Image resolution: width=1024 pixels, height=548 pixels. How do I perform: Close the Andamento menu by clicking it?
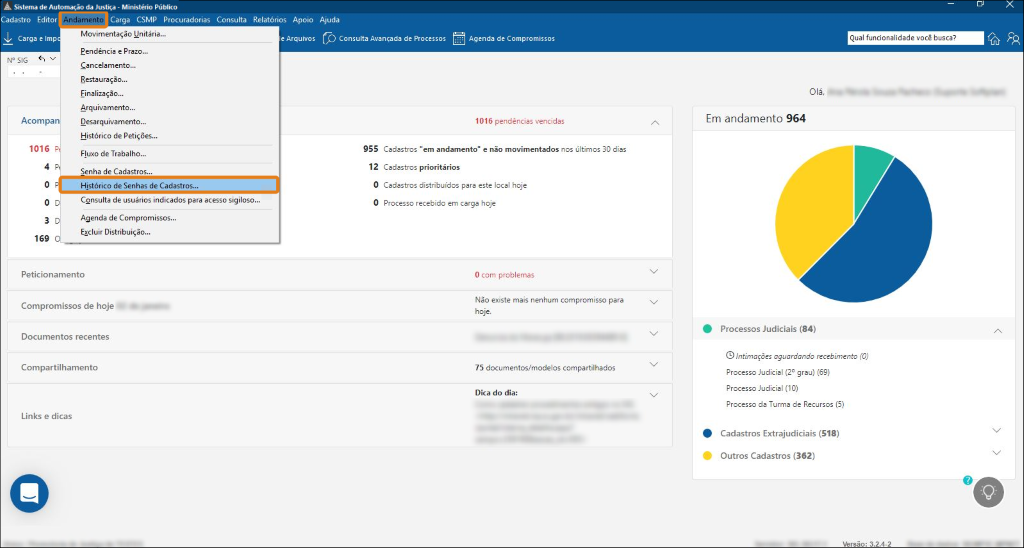[84, 20]
